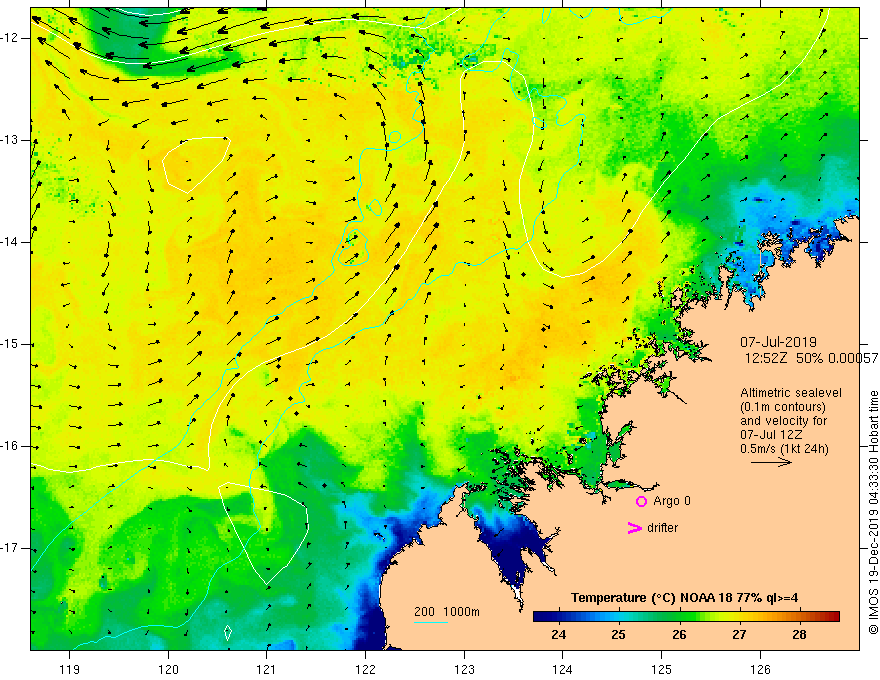Click the 'Altimetric sealevel' label
The image size is (880, 680).
[x=790, y=393]
